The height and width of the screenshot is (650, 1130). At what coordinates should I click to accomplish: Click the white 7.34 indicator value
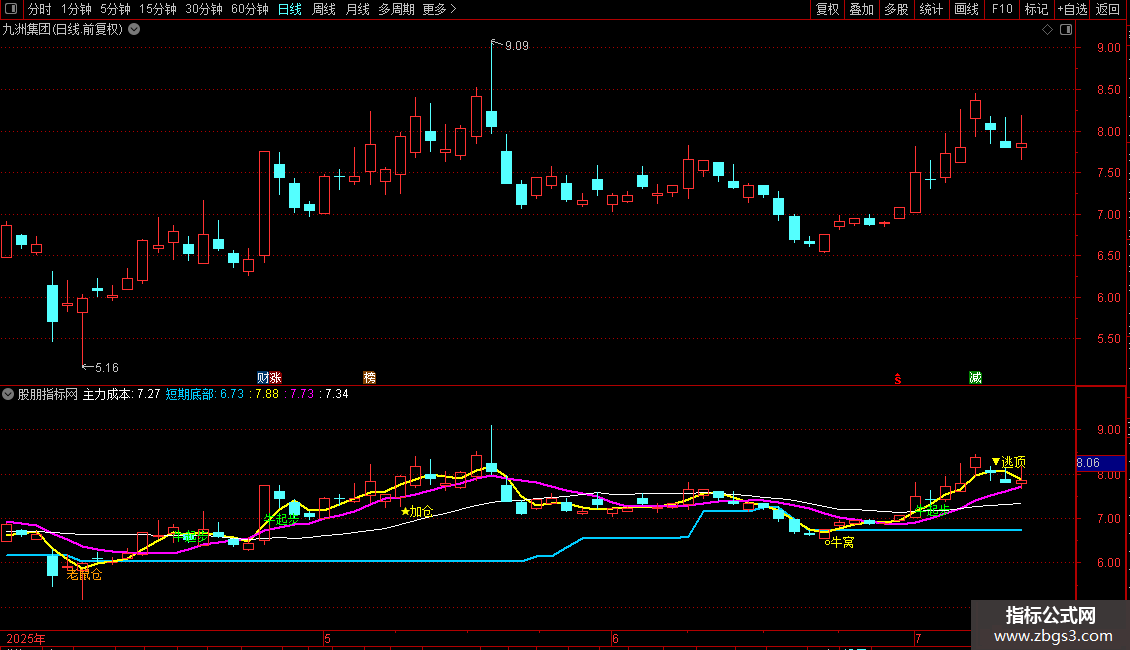point(337,394)
